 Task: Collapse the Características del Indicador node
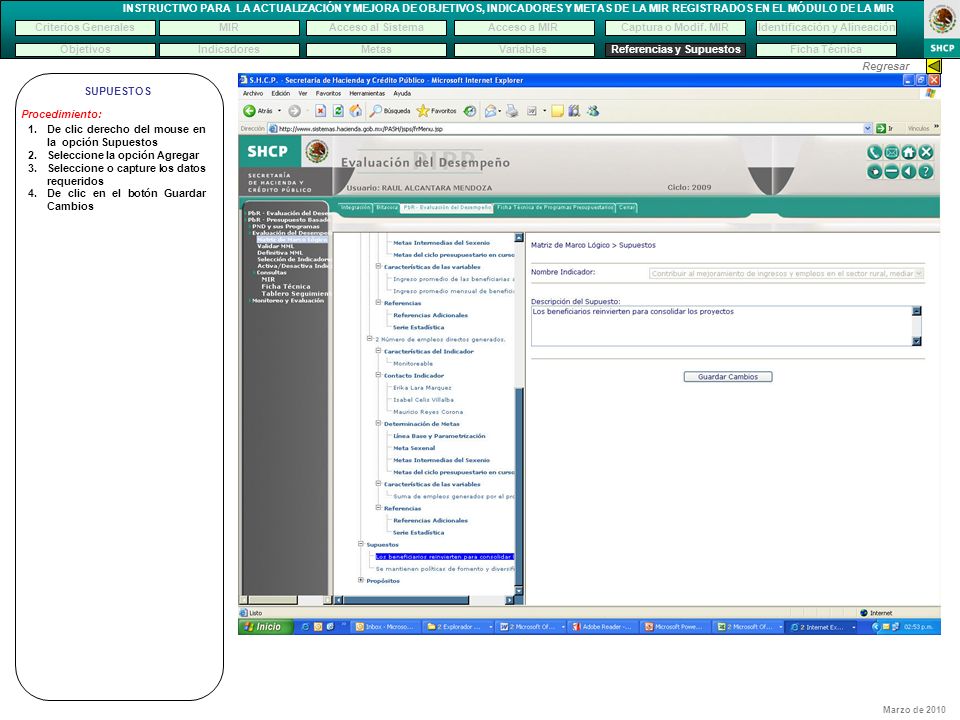378,351
